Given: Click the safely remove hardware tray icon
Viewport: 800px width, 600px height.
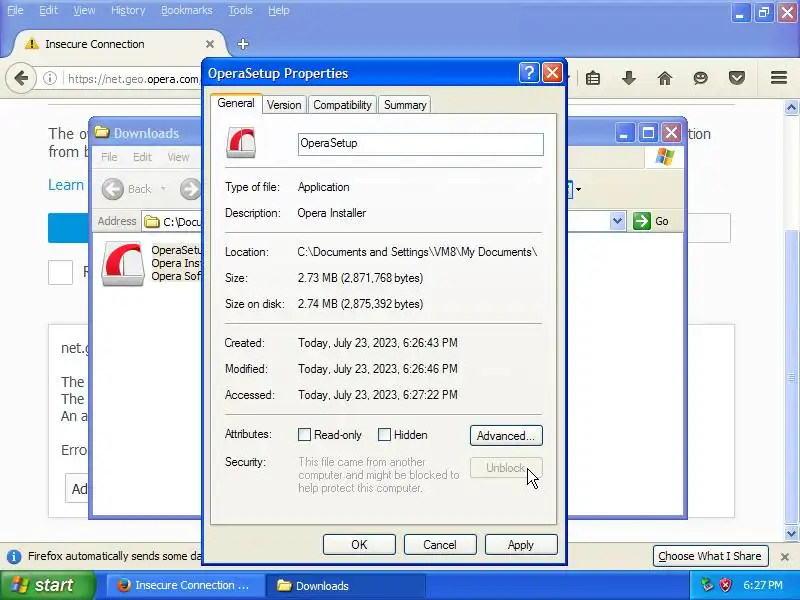Looking at the screenshot, I should 707,585.
